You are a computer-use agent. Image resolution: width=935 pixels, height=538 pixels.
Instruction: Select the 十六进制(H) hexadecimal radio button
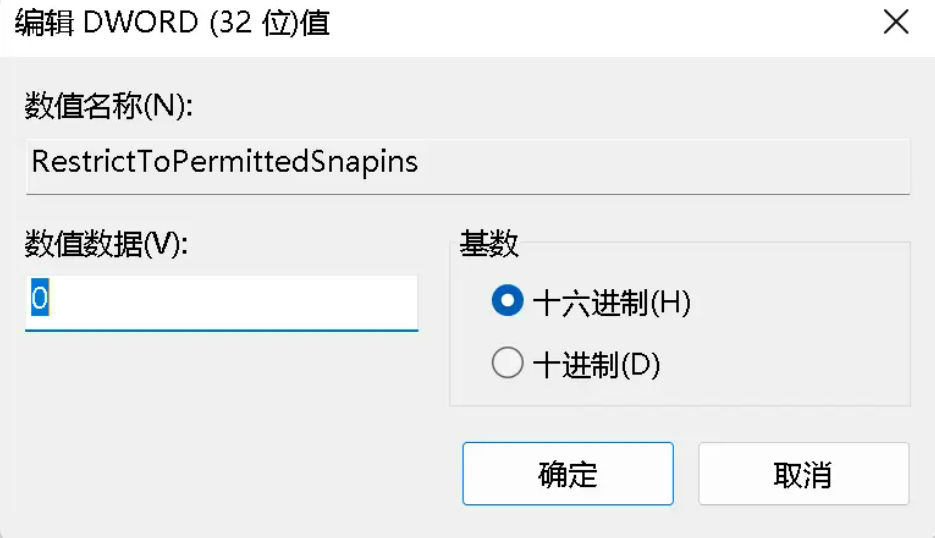coord(508,302)
